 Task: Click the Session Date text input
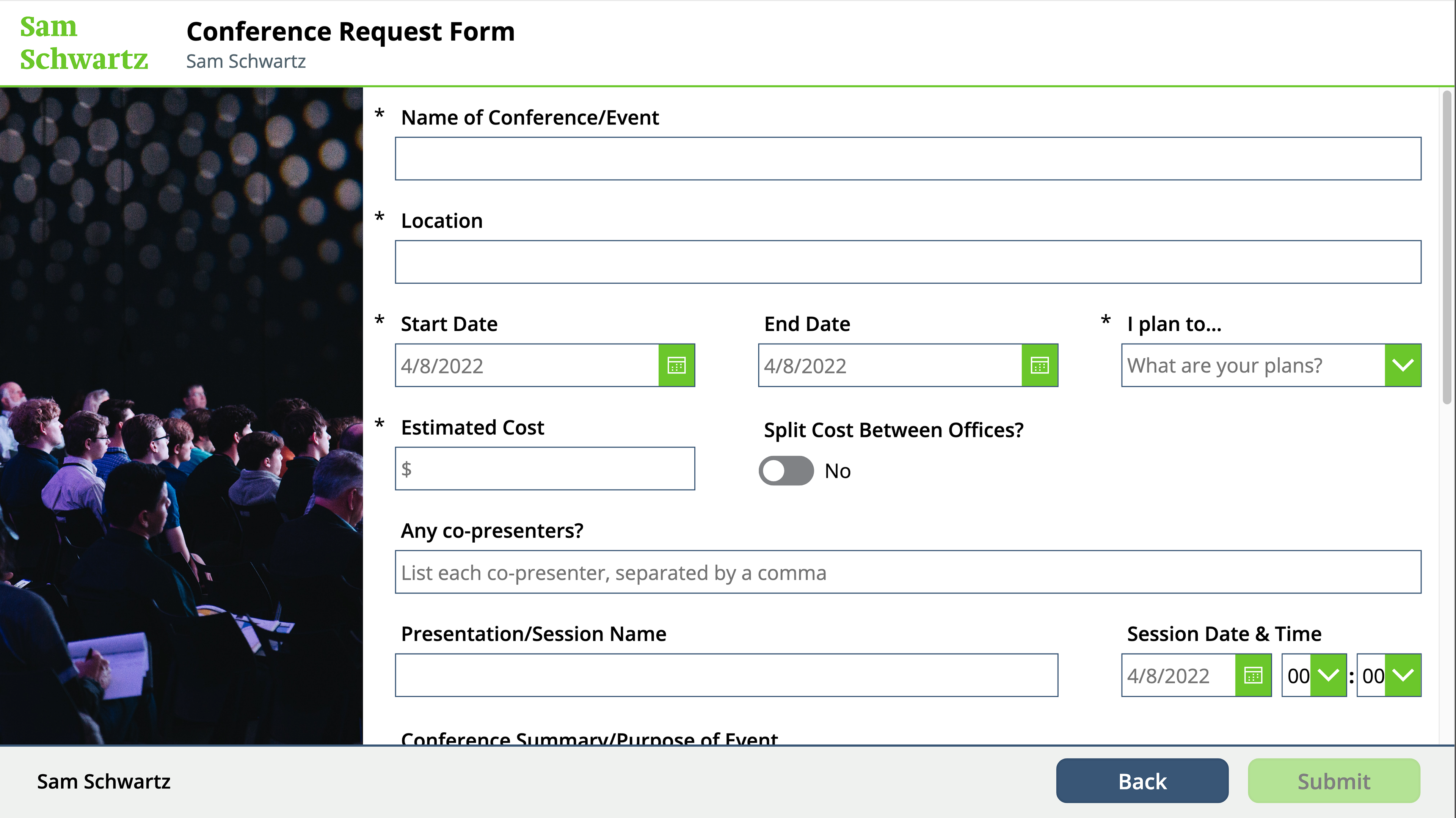pos(1178,675)
